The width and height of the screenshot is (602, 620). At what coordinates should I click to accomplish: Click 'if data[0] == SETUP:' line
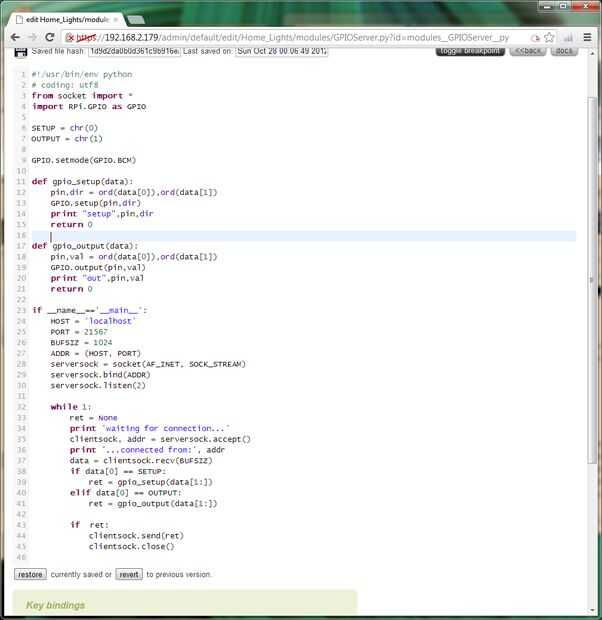click(x=118, y=471)
